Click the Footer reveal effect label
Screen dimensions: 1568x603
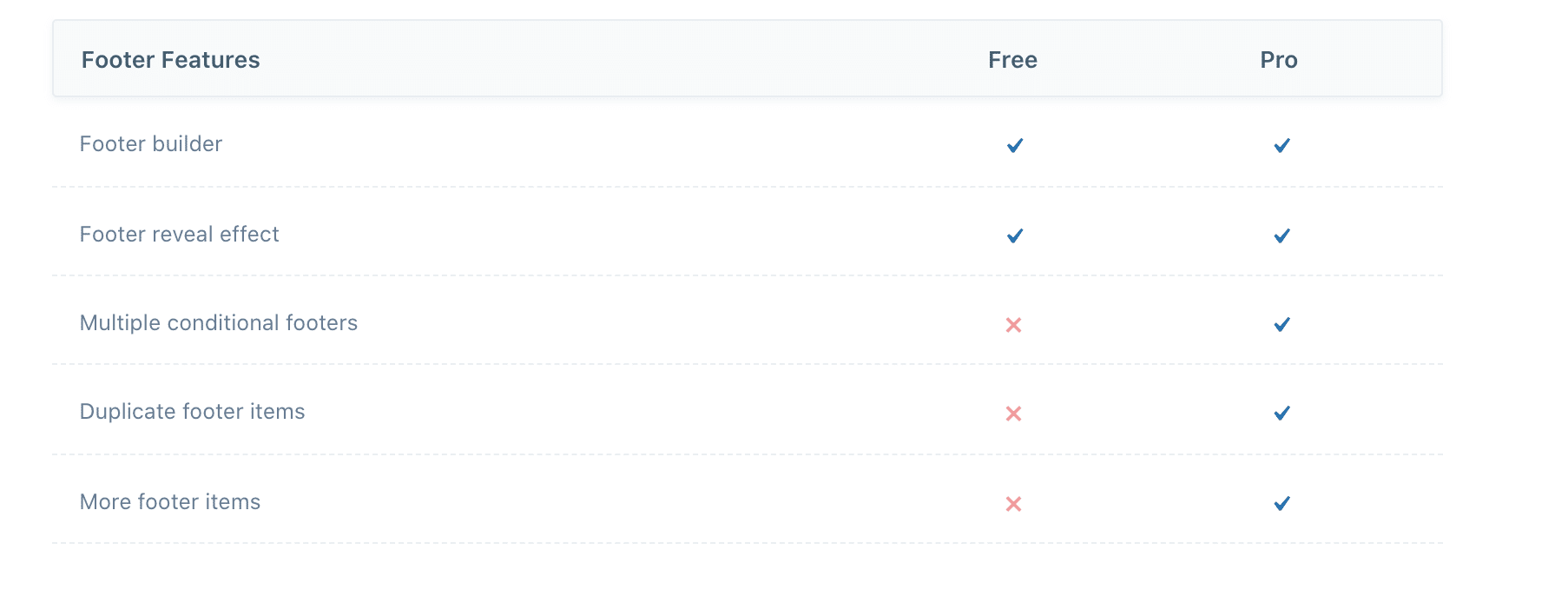tap(179, 235)
